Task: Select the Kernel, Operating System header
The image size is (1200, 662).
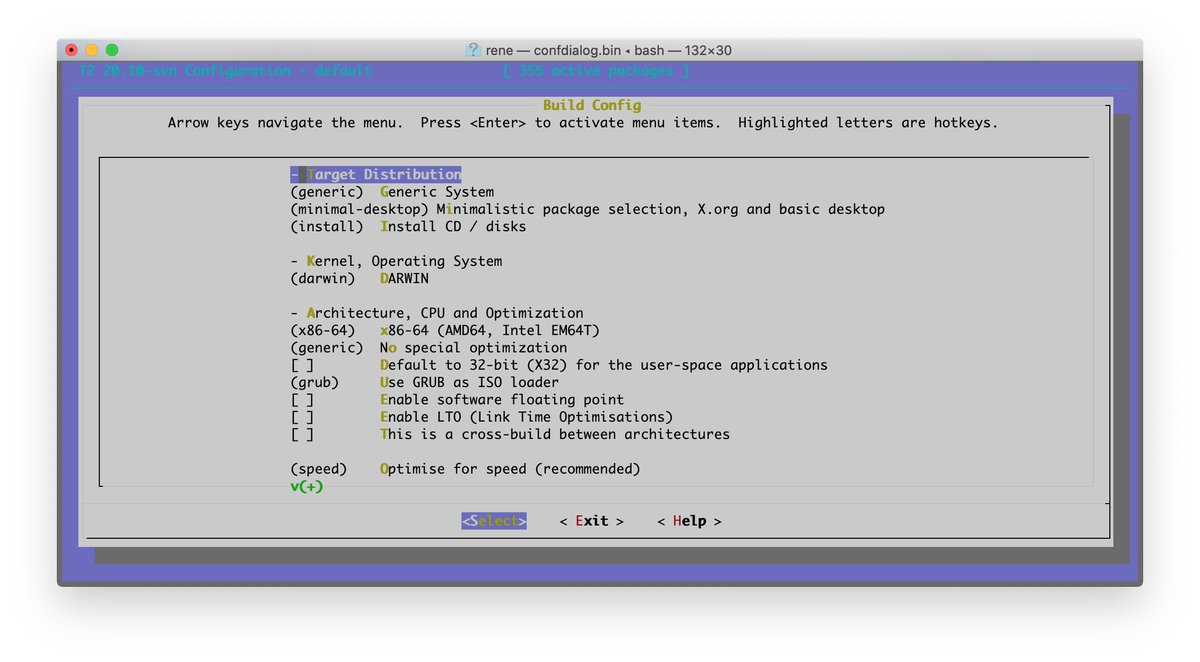Action: pyautogui.click(x=396, y=261)
